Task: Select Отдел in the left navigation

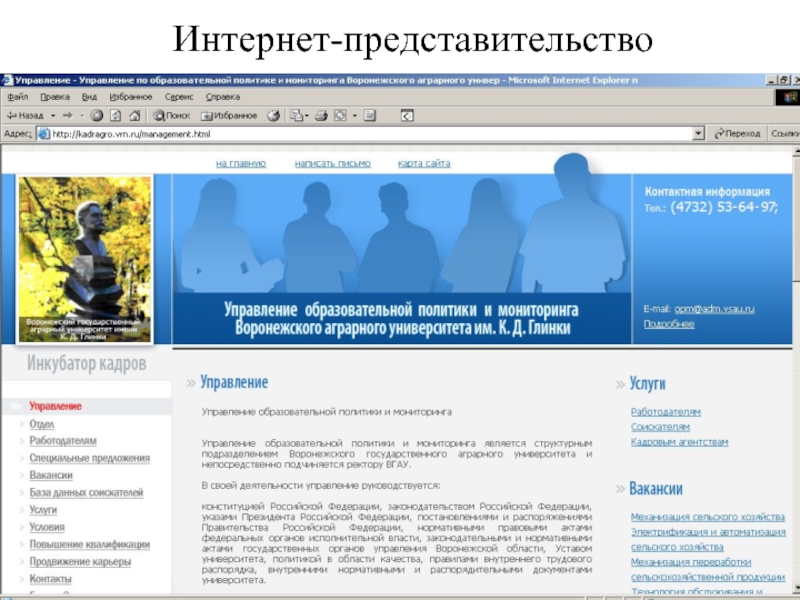Action: [42, 424]
